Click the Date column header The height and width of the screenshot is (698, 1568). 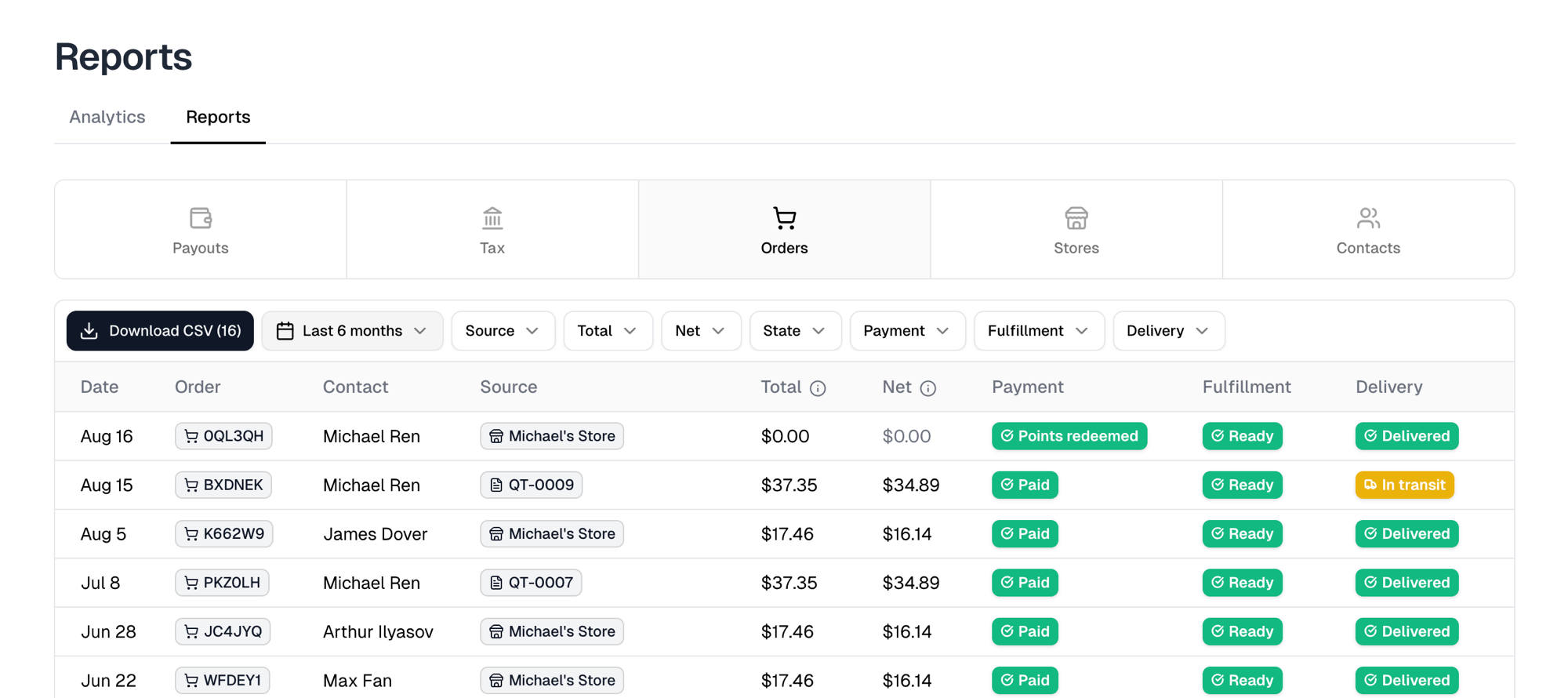pyautogui.click(x=100, y=387)
